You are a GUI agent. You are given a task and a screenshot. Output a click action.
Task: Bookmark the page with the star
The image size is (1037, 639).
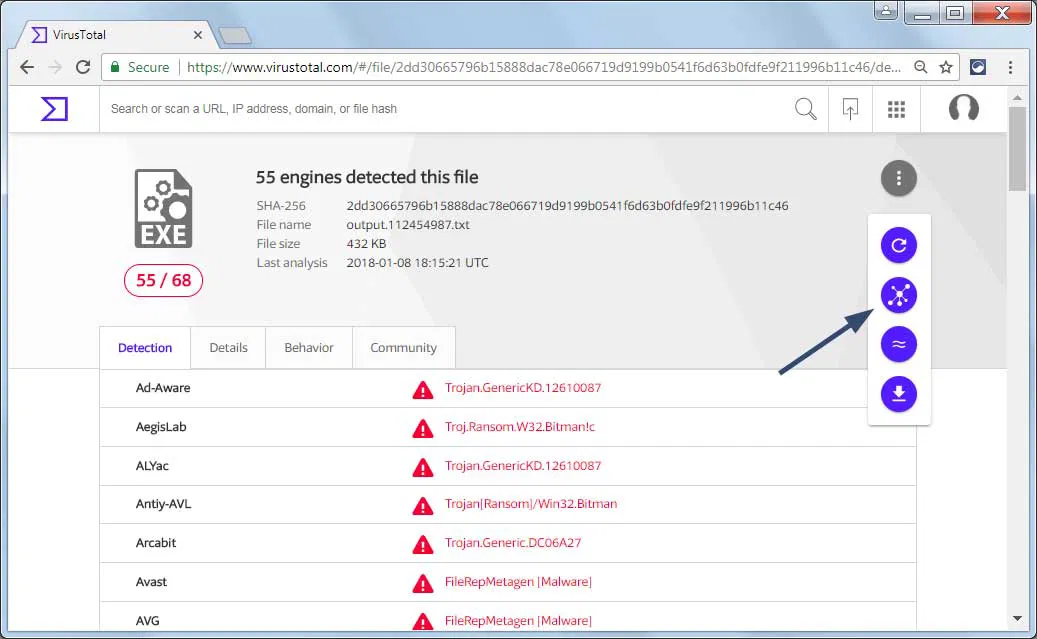point(945,67)
